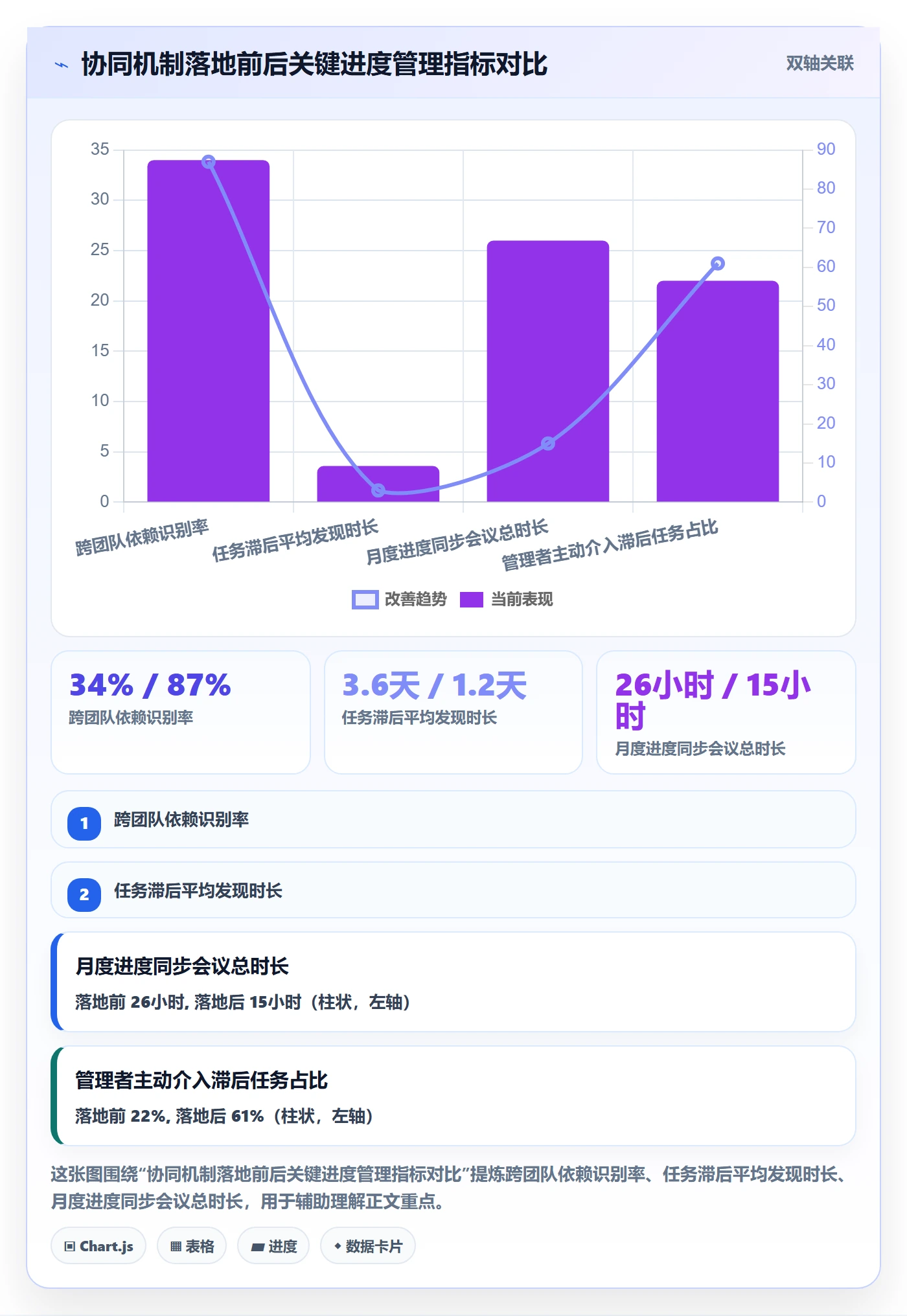The image size is (907, 1316).
Task: Click the number 2 badge
Action: [84, 895]
